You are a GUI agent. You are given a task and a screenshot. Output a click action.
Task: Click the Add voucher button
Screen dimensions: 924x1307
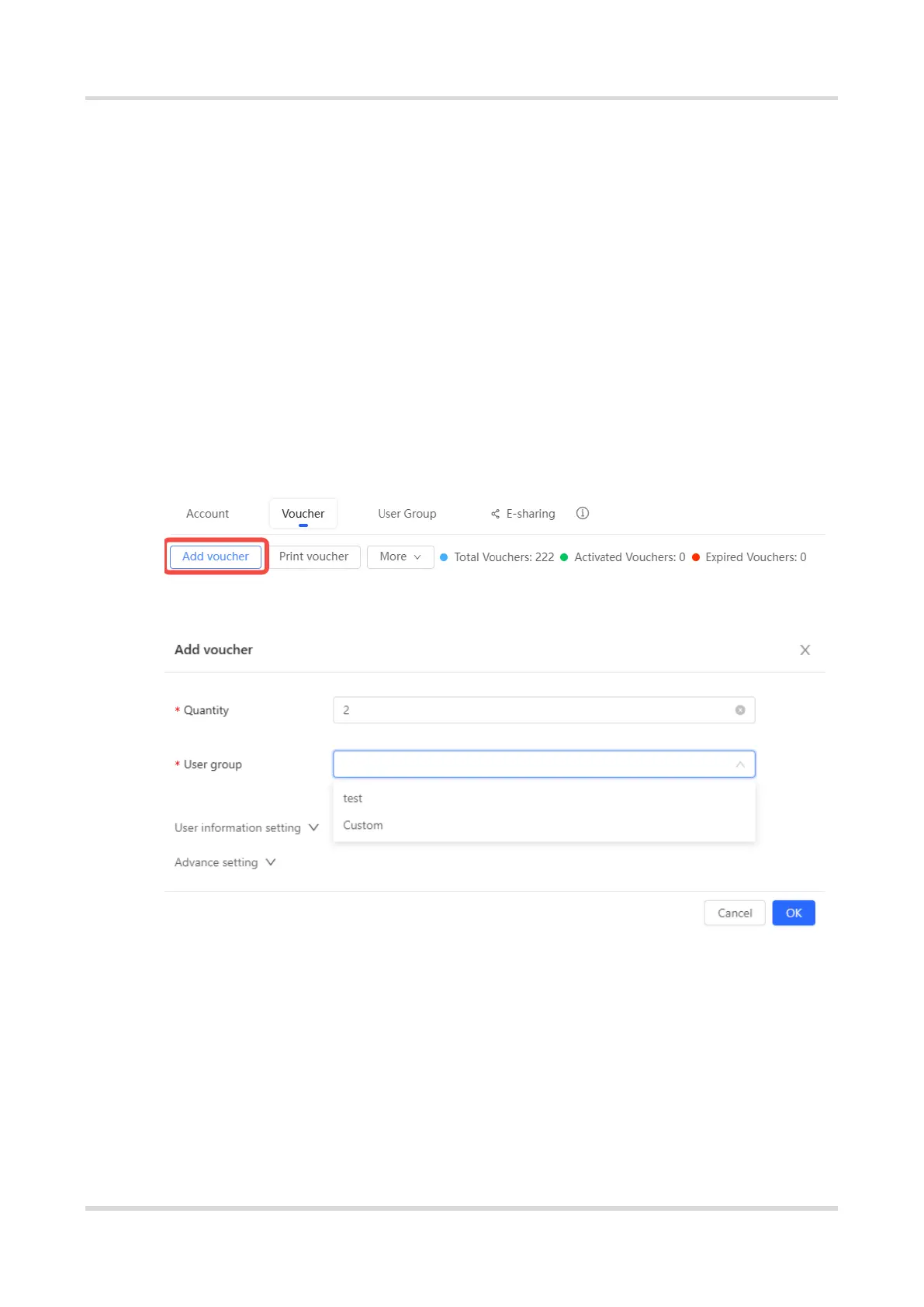click(x=216, y=556)
